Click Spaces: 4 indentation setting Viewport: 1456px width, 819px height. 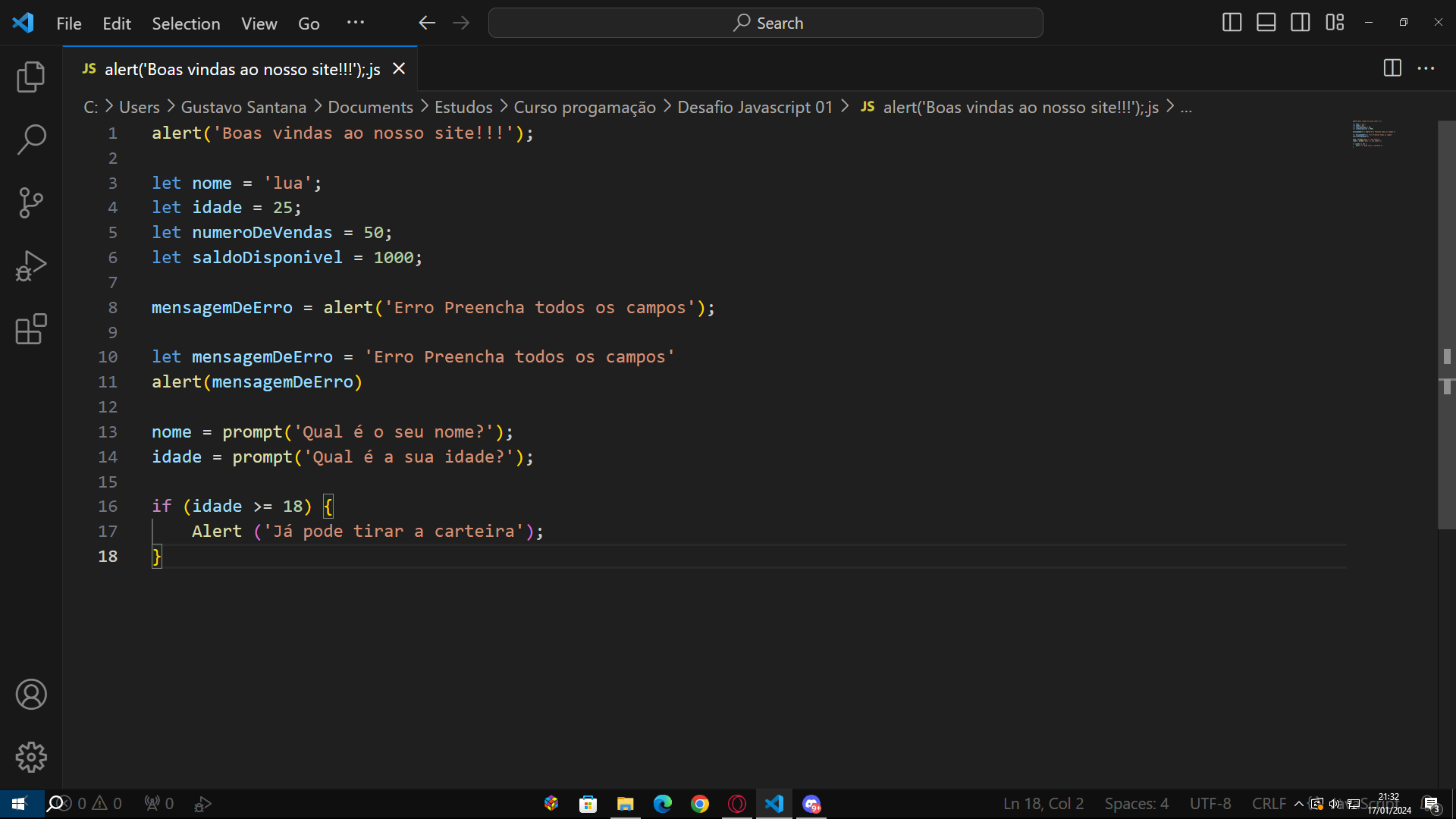[1136, 804]
